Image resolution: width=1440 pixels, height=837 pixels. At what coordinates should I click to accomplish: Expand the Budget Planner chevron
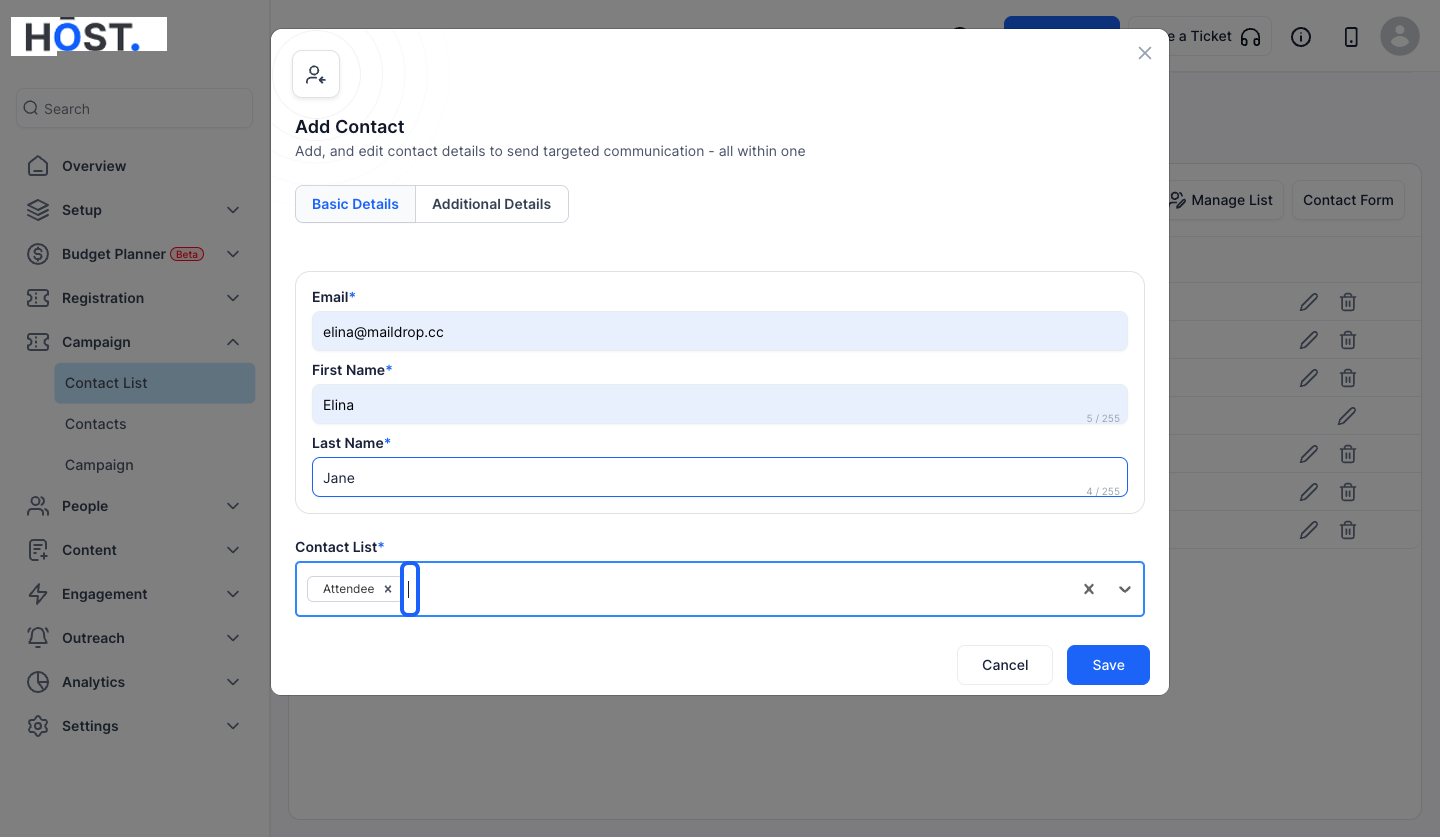(x=233, y=254)
